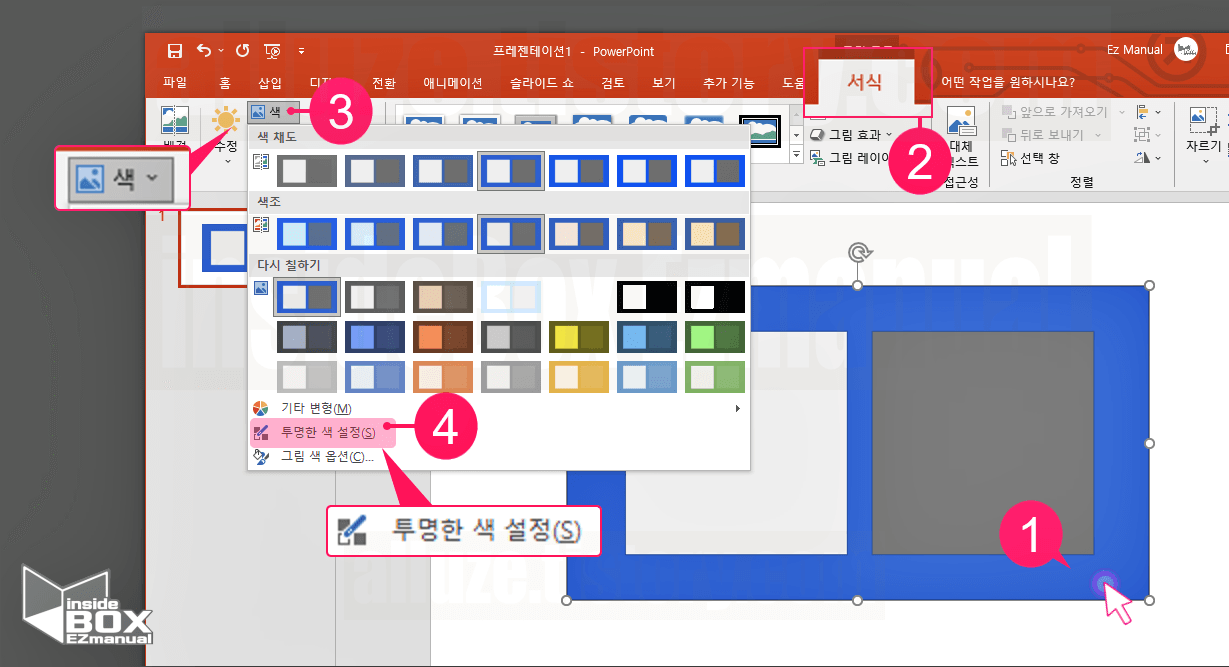
Task: Select the selected middle saturation swatch
Action: click(511, 171)
